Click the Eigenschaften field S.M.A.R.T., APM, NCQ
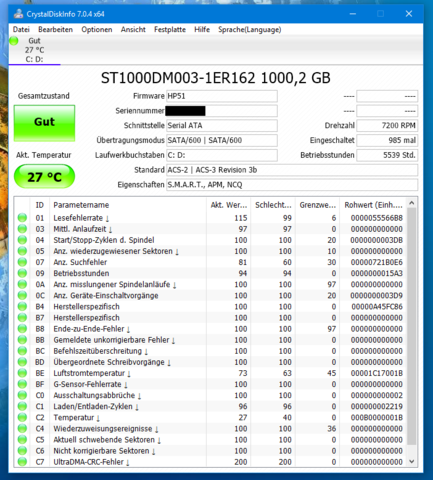Image resolution: width=433 pixels, height=480 pixels. pos(292,185)
